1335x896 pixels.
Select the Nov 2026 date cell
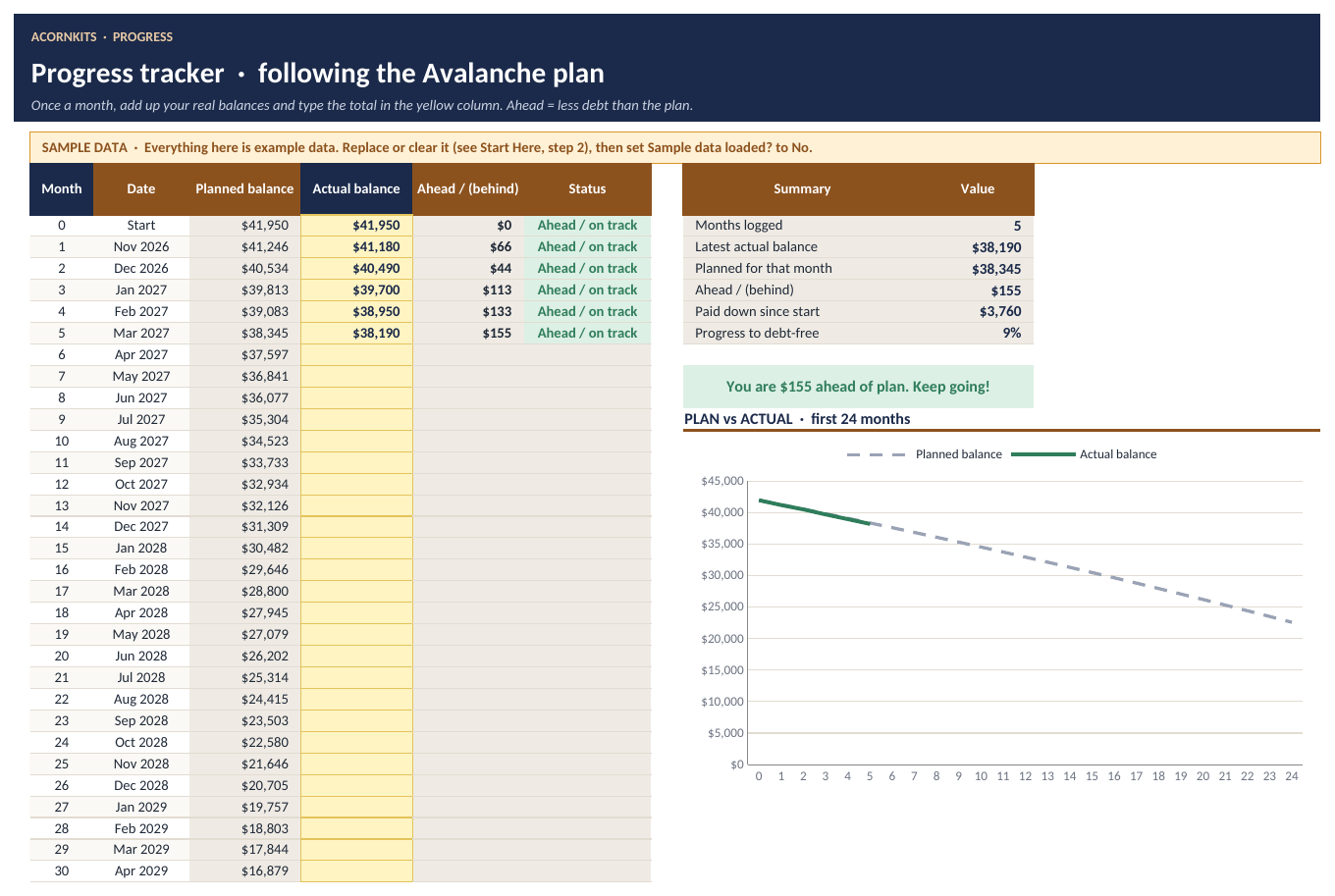[x=141, y=246]
